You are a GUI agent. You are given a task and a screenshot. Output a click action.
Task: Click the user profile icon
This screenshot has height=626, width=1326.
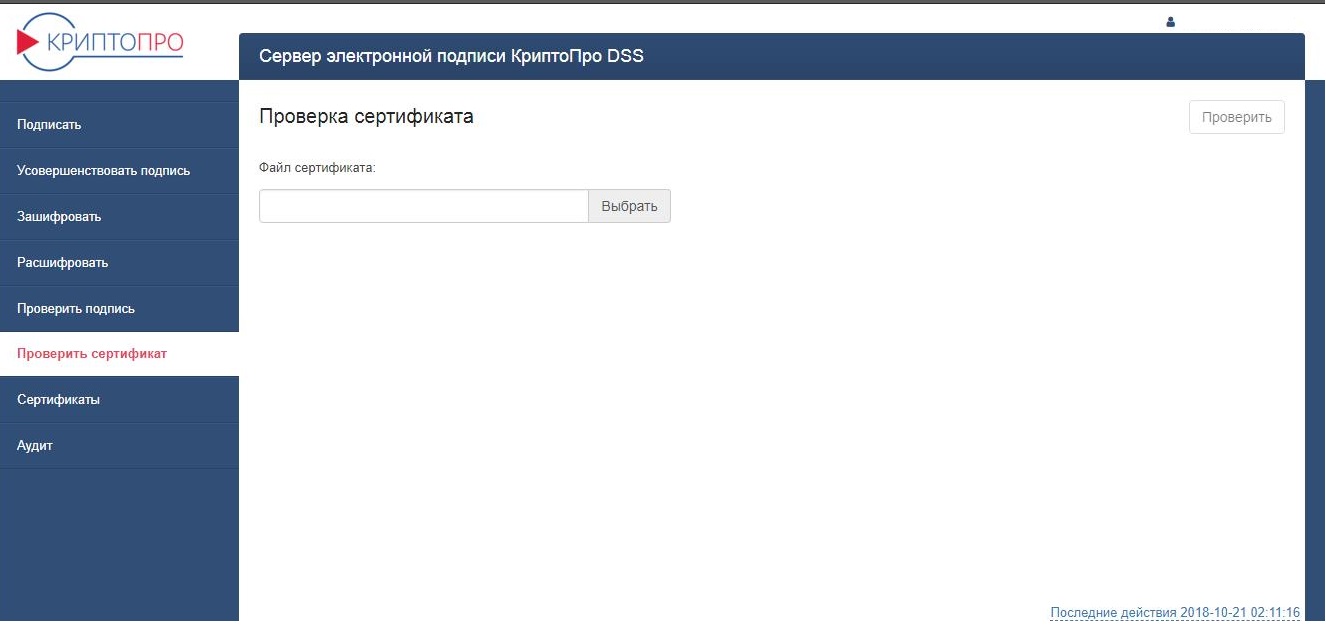tap(1171, 22)
